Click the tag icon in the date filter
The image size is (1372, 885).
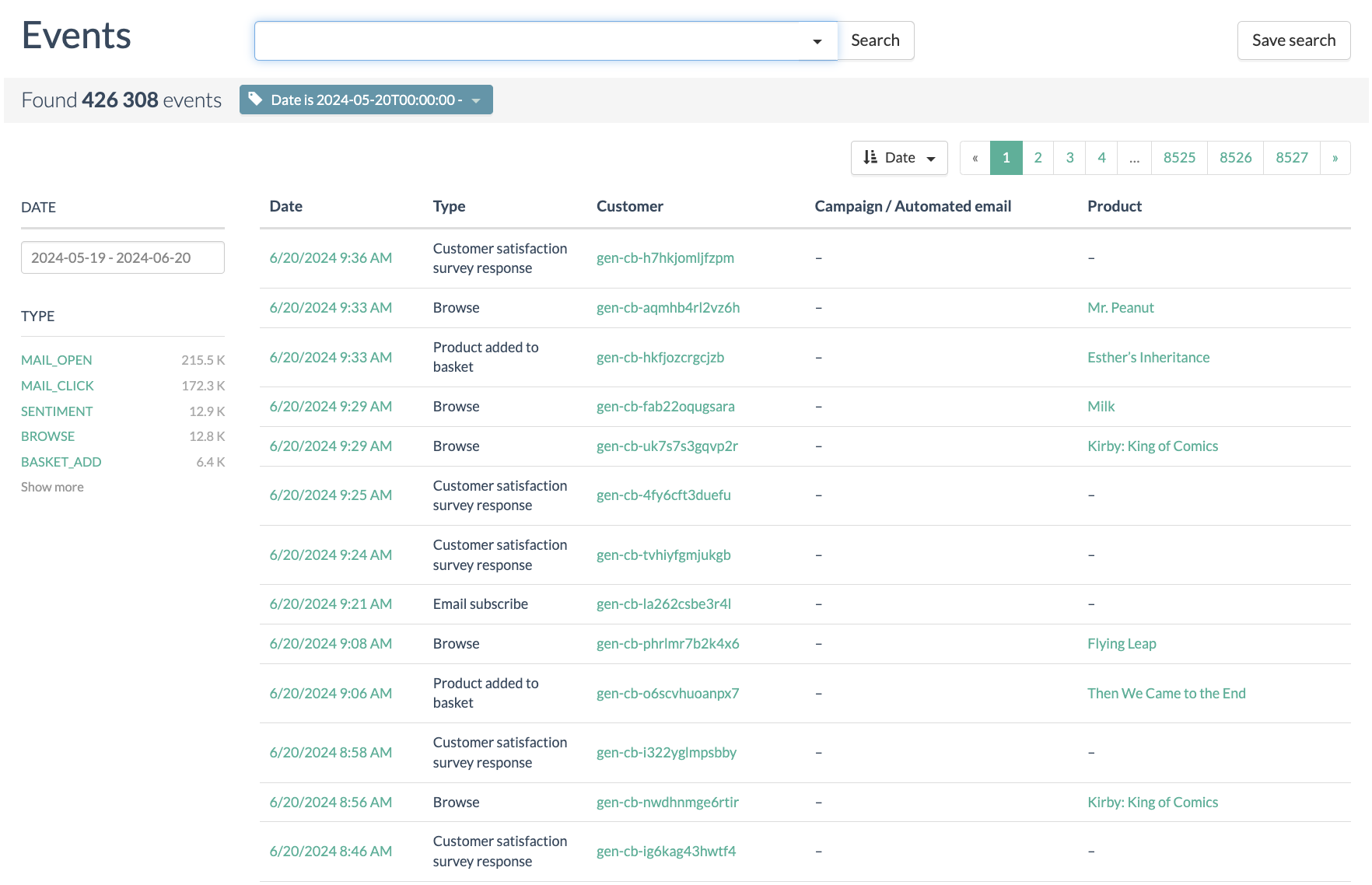coord(255,99)
